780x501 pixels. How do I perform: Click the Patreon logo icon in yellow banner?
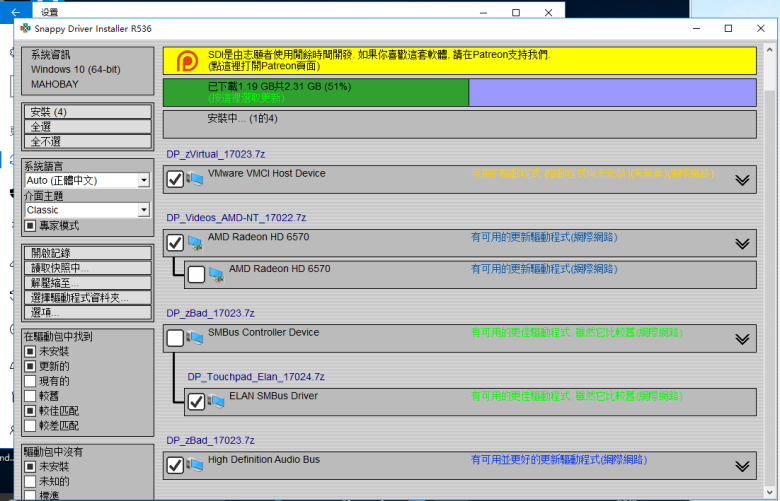[x=188, y=61]
